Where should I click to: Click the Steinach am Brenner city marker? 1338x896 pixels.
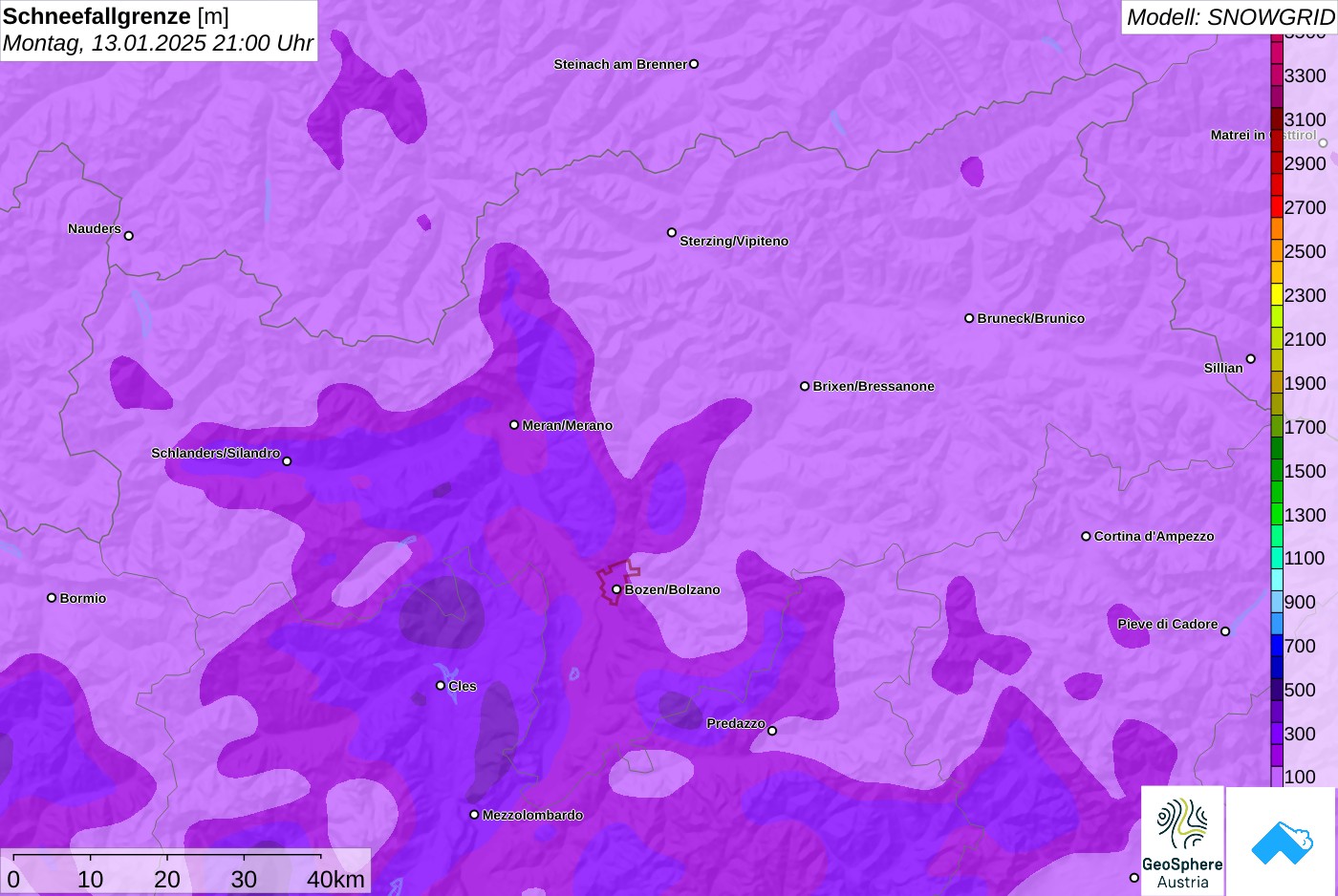click(x=694, y=64)
